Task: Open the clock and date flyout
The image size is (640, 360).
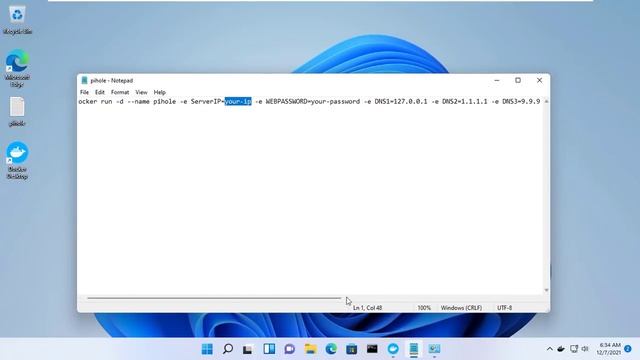Action: point(609,349)
